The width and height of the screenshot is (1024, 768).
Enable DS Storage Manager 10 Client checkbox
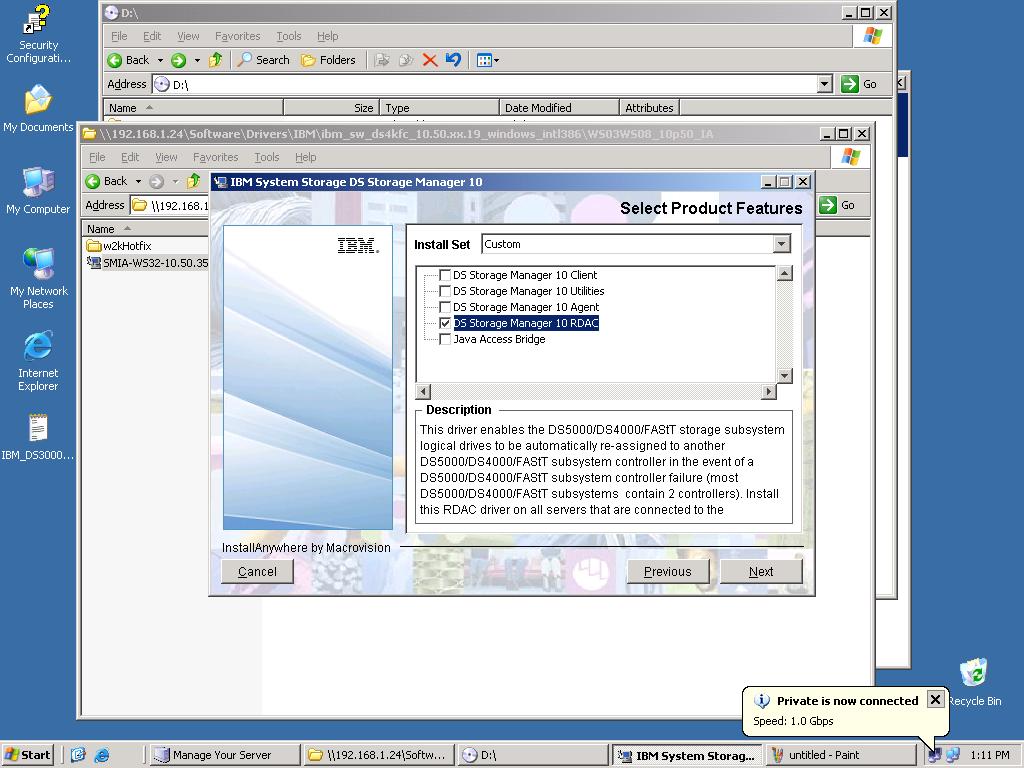(x=446, y=275)
